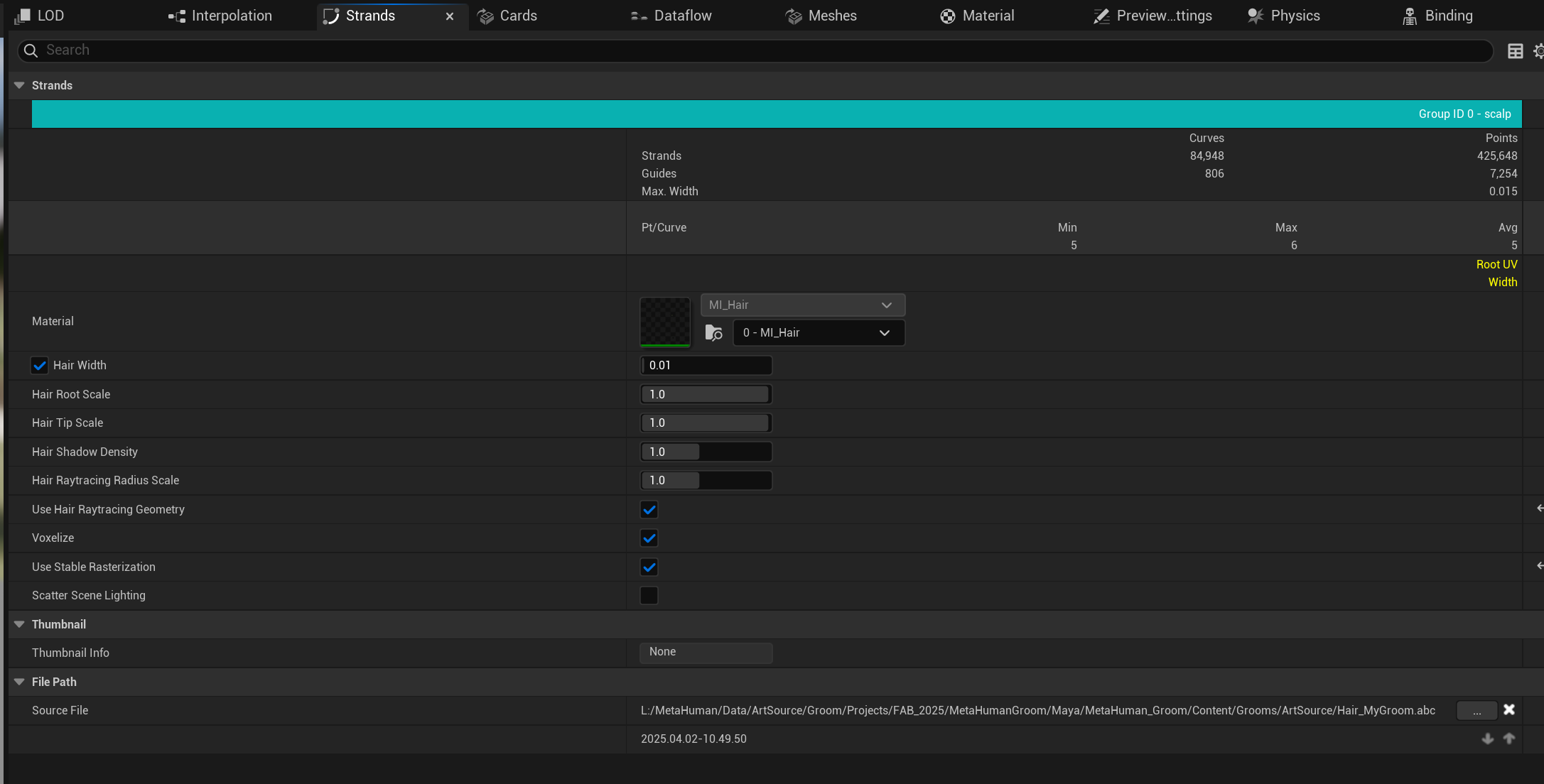The width and height of the screenshot is (1544, 784).
Task: Adjust Hair Raytracing Radius Scale slider
Action: [706, 481]
